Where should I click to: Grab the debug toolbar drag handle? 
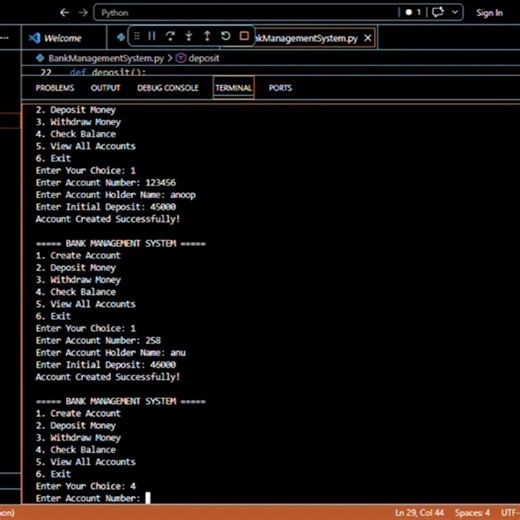137,36
